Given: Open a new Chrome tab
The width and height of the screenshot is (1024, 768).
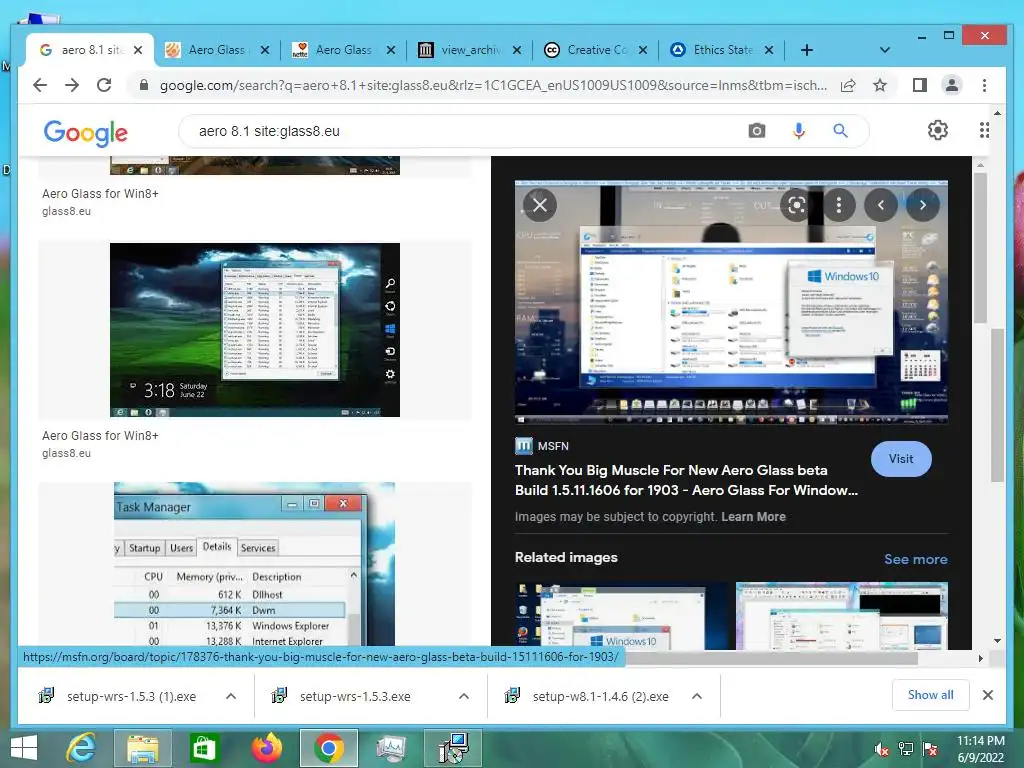Looking at the screenshot, I should click(x=807, y=50).
